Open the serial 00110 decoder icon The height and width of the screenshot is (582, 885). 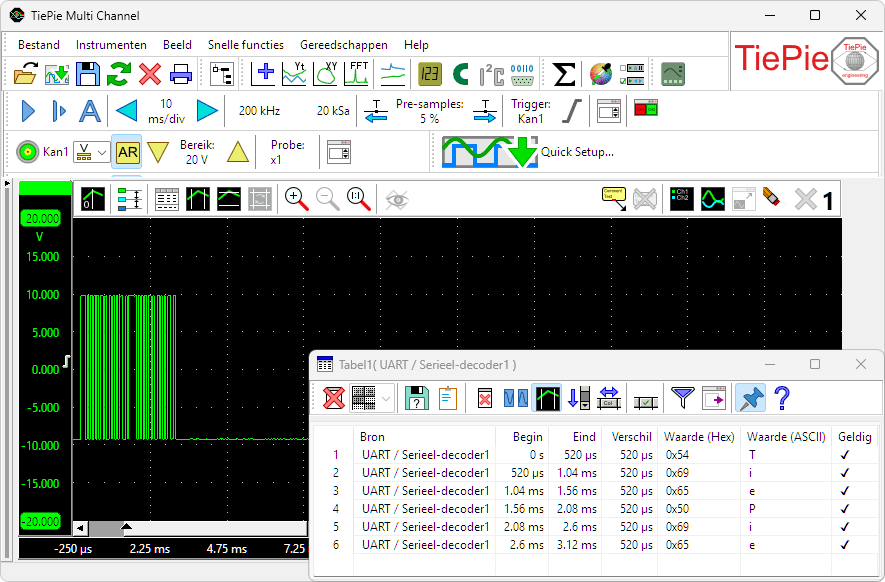522,74
